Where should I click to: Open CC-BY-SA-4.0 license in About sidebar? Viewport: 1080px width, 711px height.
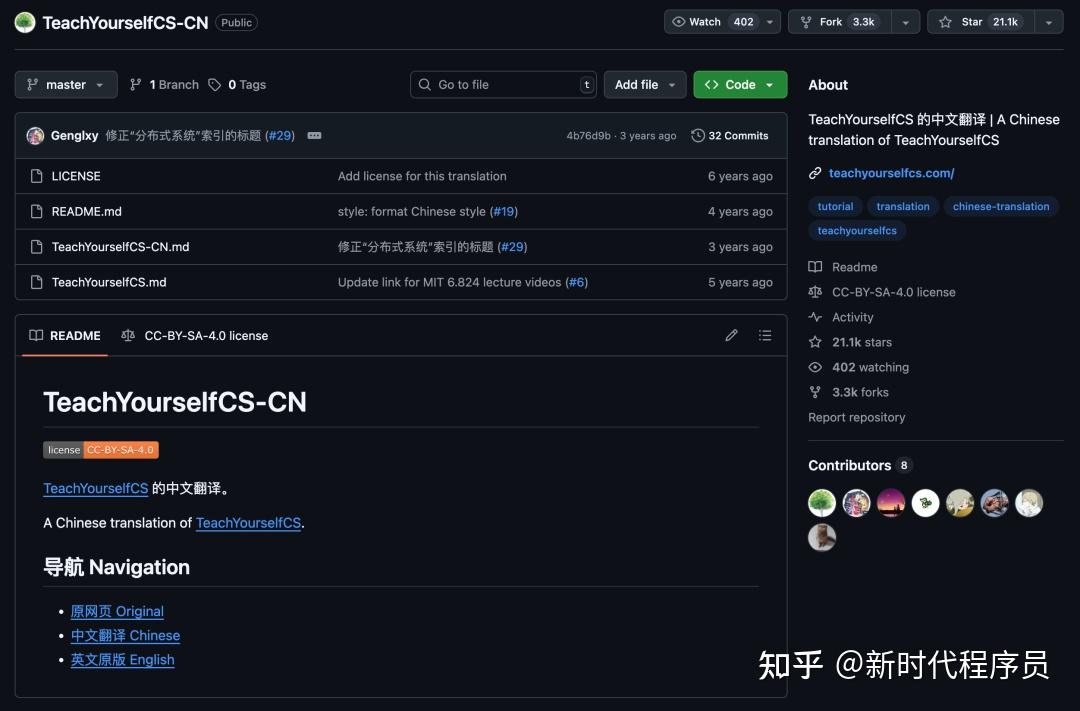tap(882, 292)
